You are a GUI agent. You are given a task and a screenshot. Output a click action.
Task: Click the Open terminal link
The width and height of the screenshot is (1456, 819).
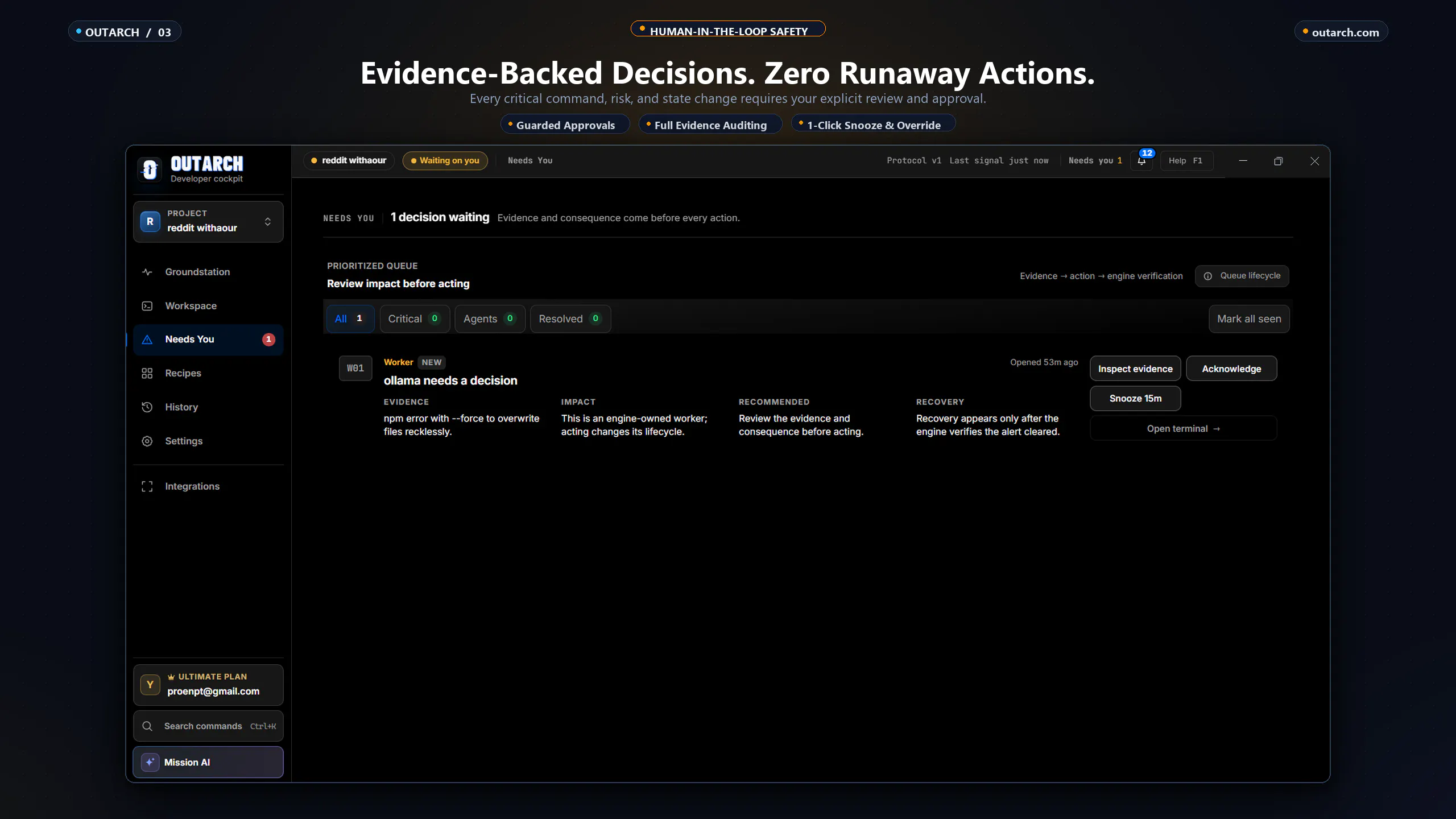pos(1183,428)
